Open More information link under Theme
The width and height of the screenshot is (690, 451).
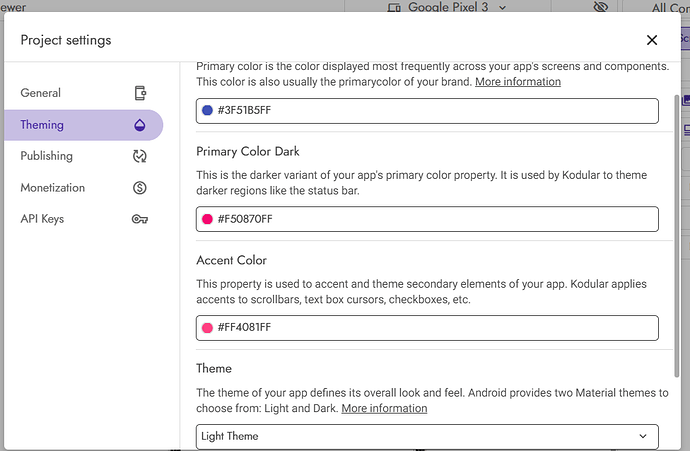tap(384, 409)
